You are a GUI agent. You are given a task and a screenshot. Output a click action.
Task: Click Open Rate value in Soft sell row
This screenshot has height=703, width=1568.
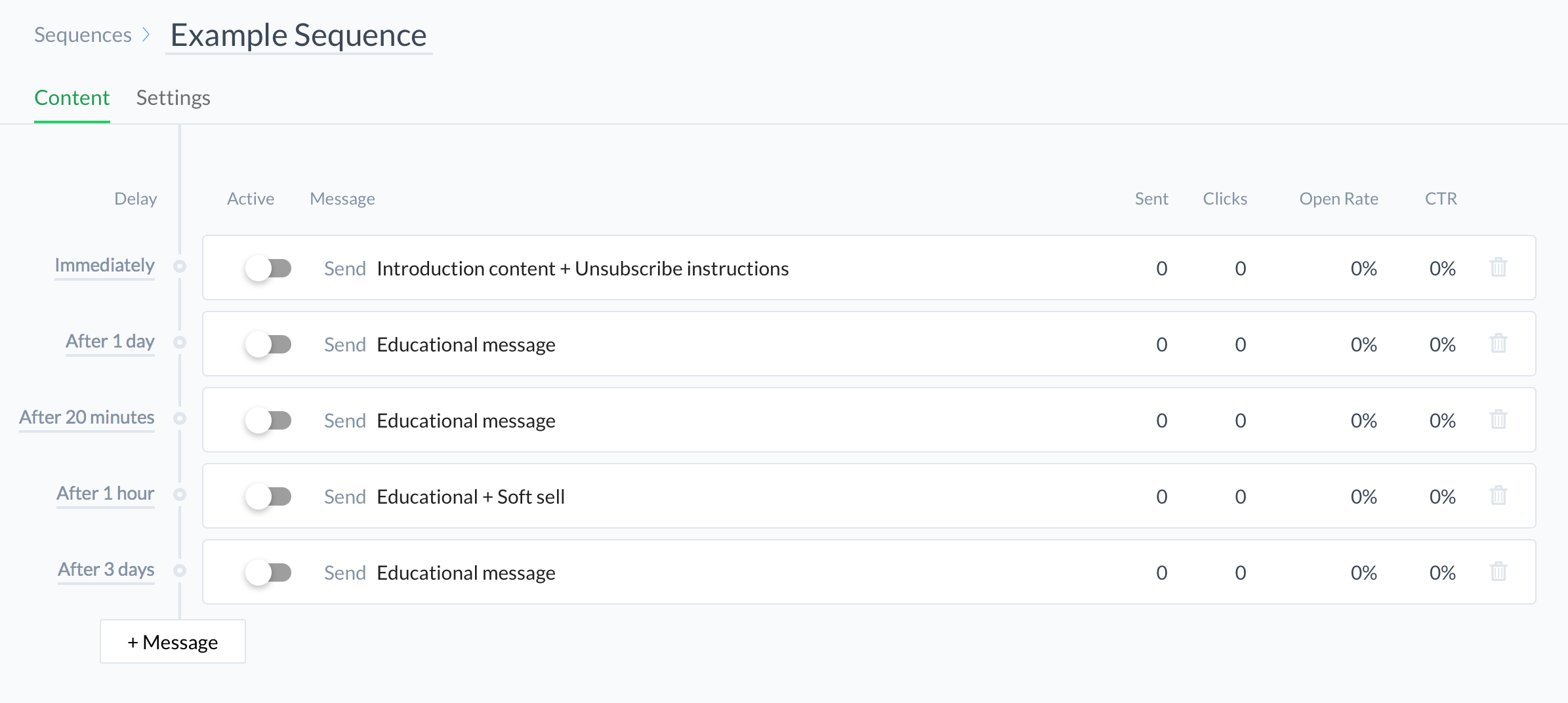click(x=1363, y=496)
